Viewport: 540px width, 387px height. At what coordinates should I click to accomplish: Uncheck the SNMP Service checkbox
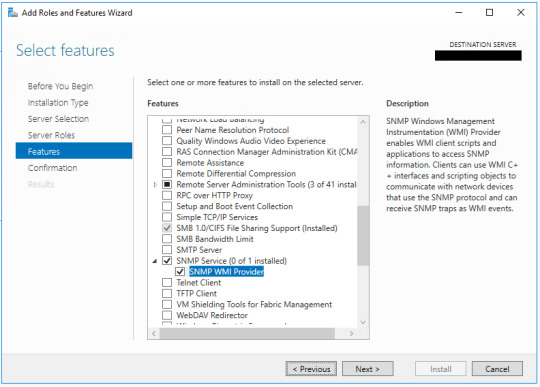tap(167, 261)
